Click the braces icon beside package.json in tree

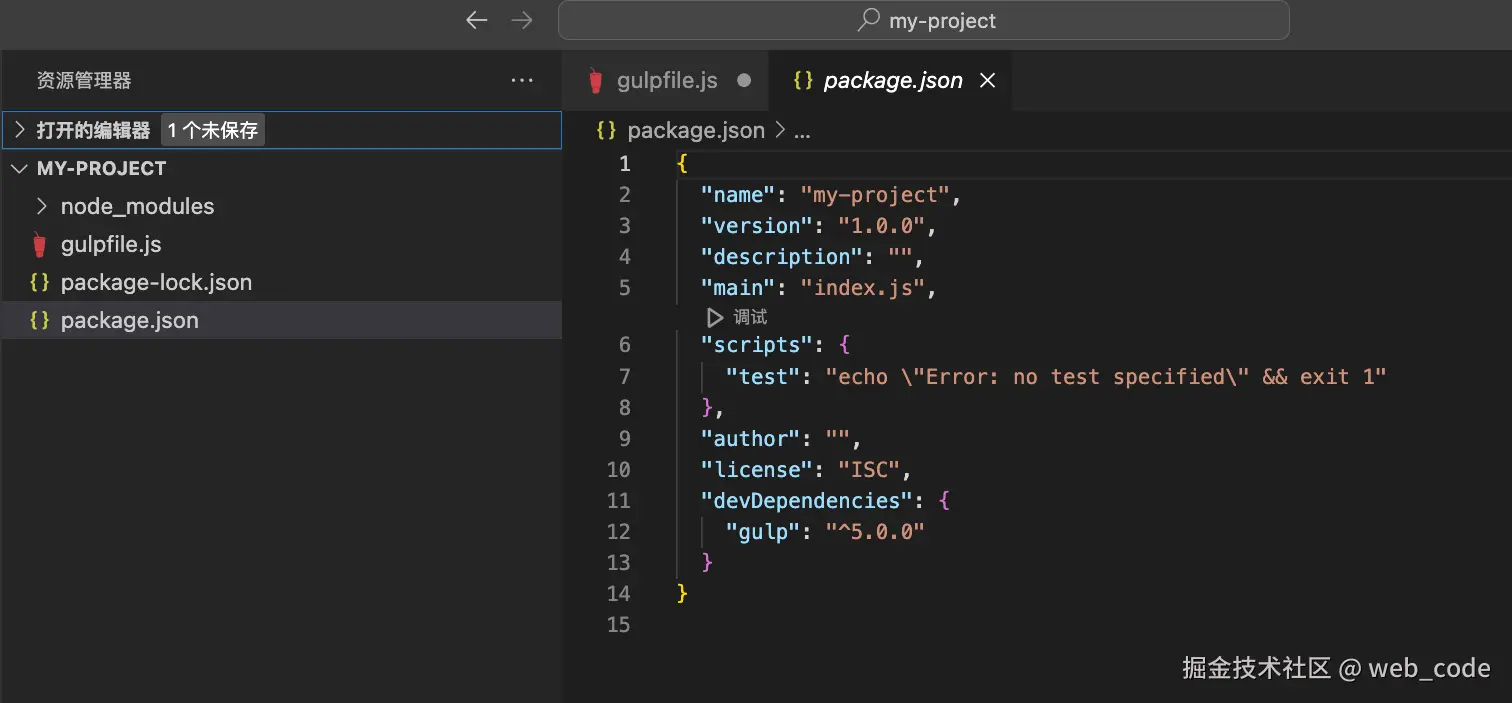(40, 320)
